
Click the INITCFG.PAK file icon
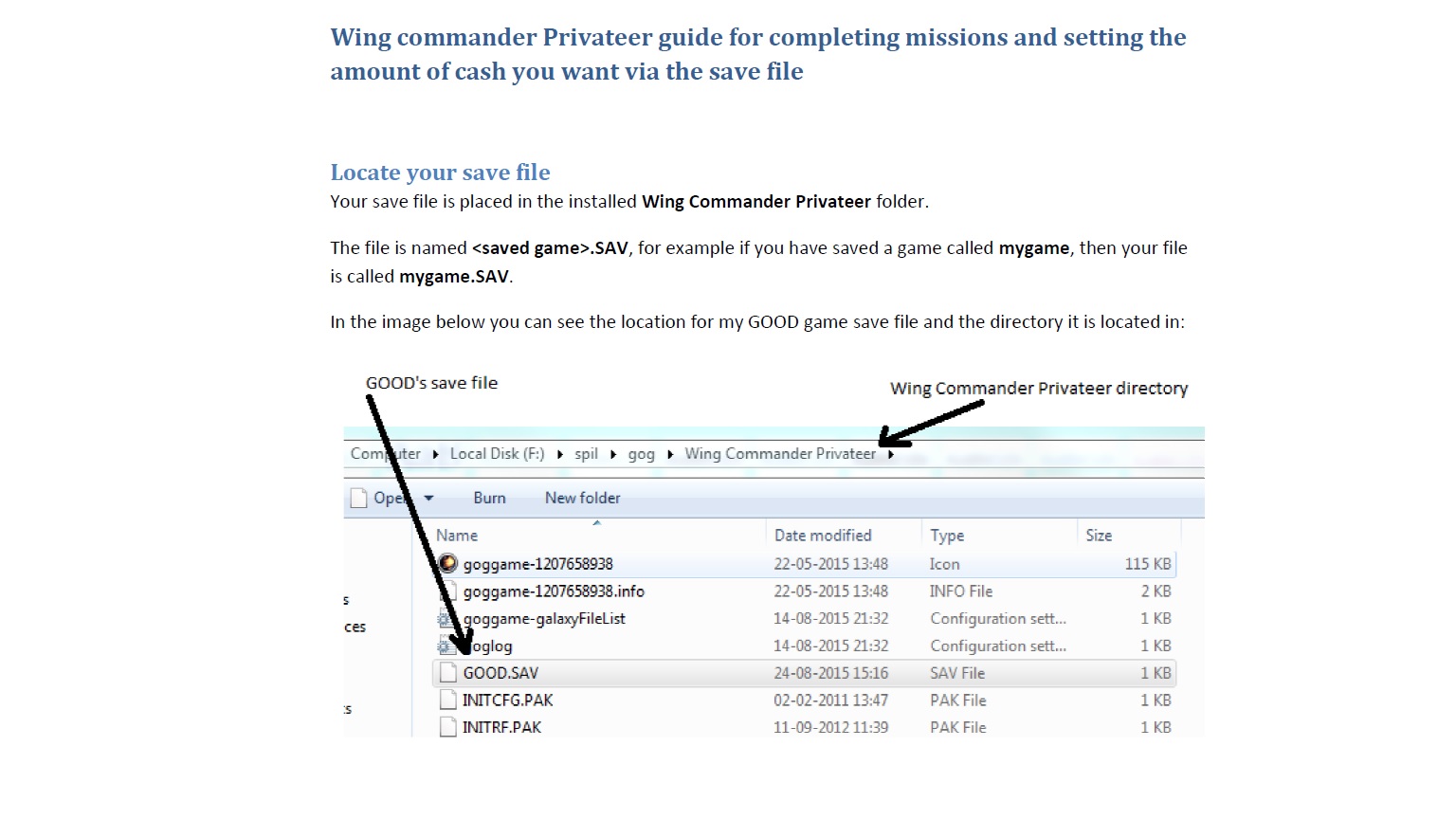click(x=448, y=701)
